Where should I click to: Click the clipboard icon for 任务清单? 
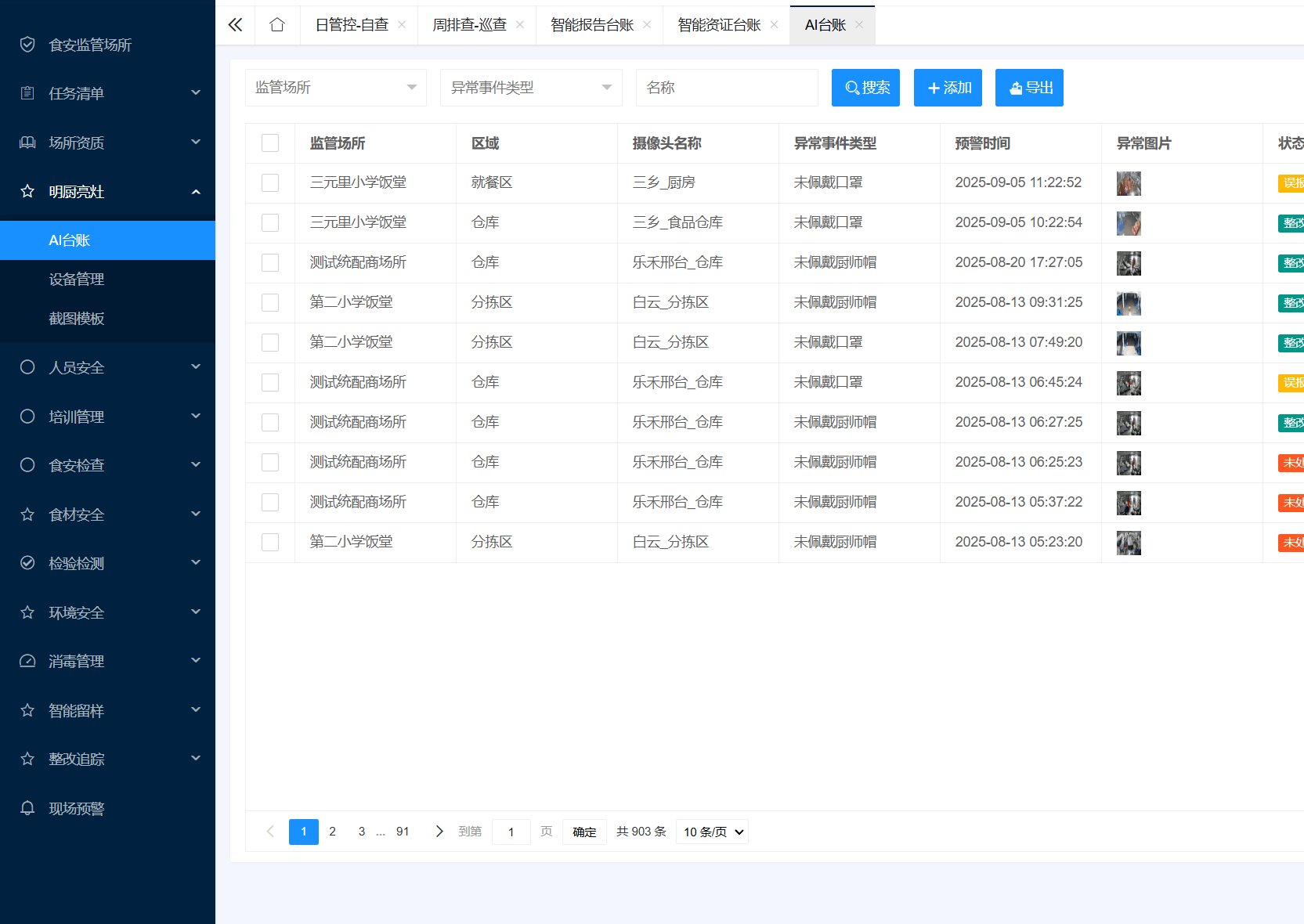click(x=27, y=93)
